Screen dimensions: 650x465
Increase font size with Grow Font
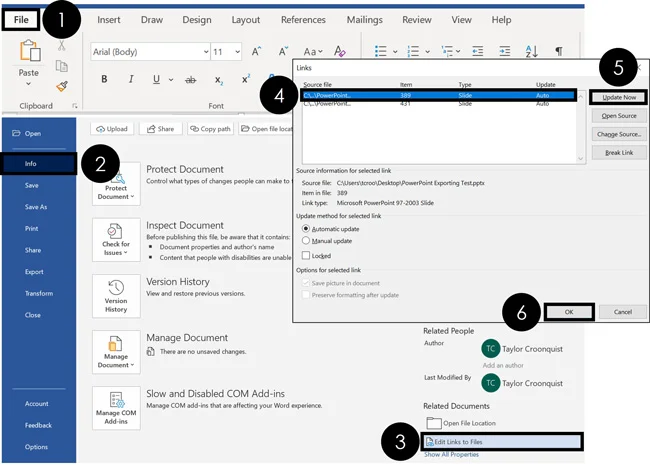click(257, 51)
